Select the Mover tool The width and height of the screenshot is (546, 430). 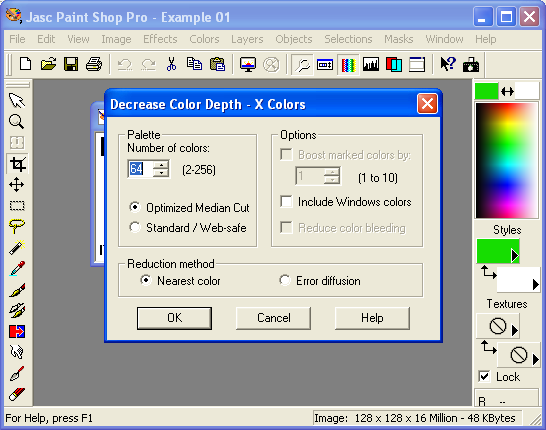click(x=17, y=185)
